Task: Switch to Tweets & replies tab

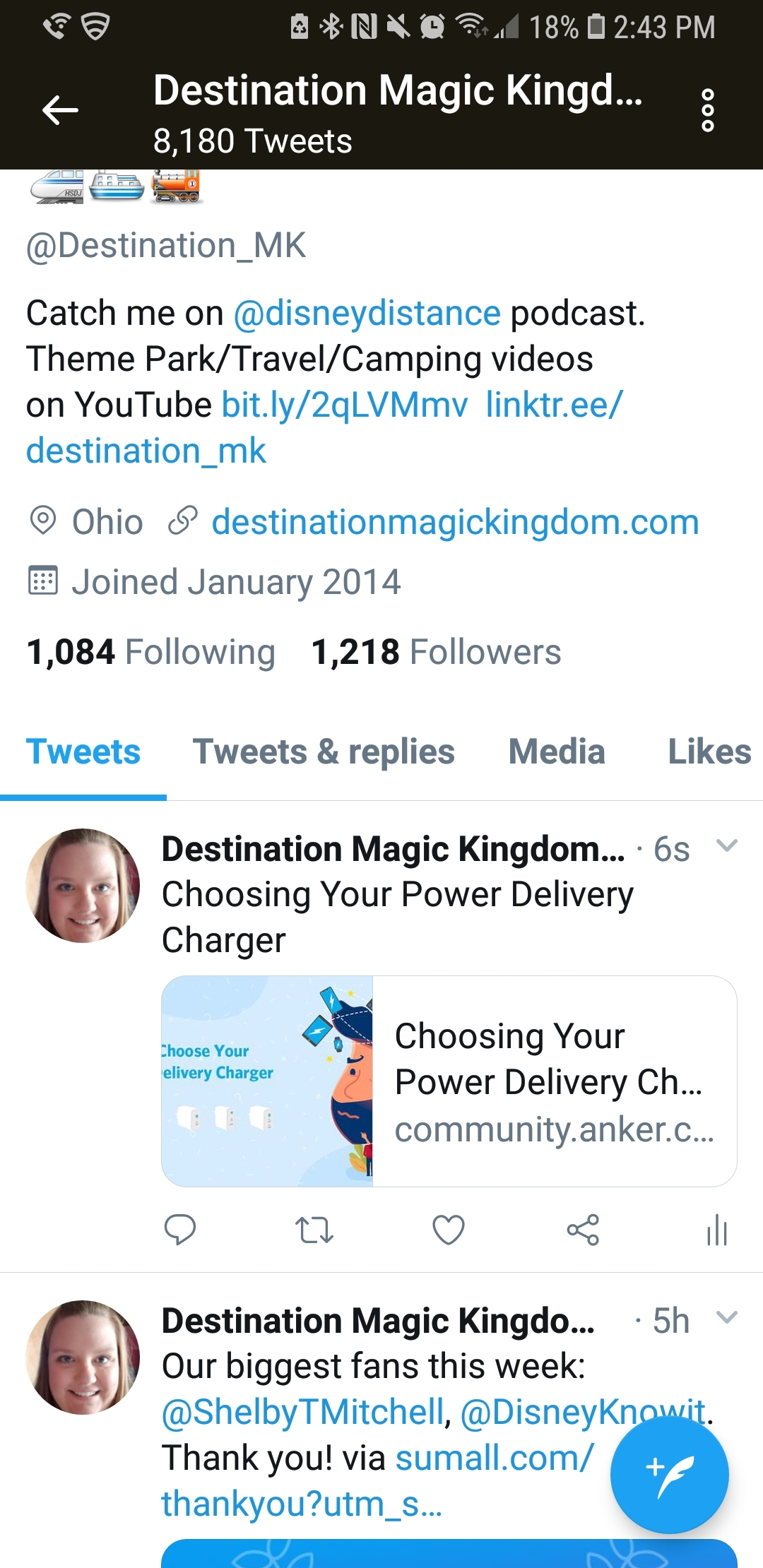Action: coord(324,752)
